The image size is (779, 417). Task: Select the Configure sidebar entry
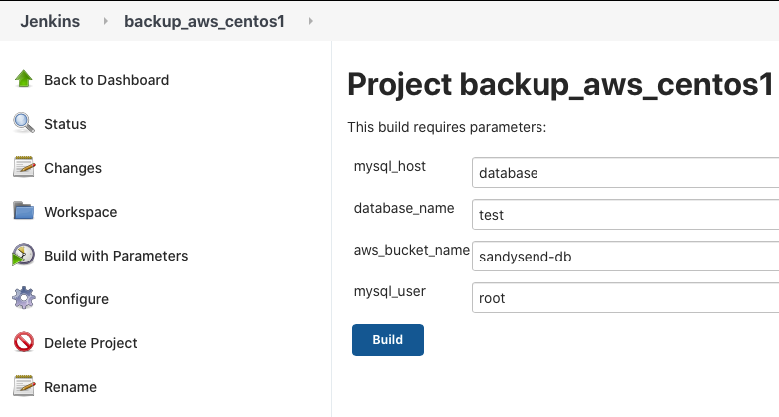[x=76, y=299]
